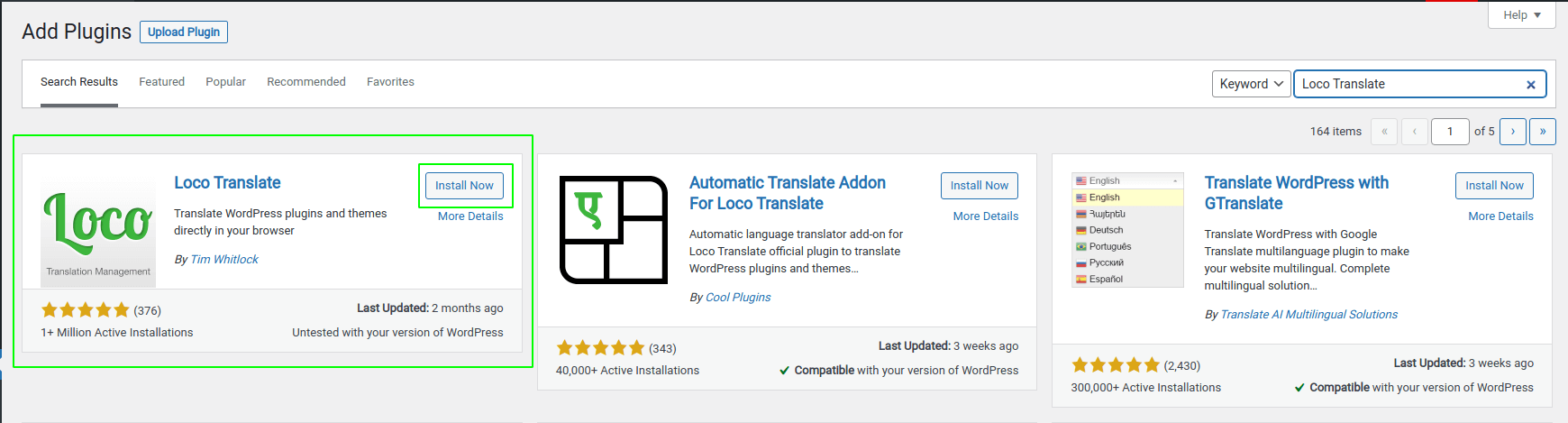Screen dimensions: 1568x423
Task: Switch to the Popular tab
Action: coord(225,82)
